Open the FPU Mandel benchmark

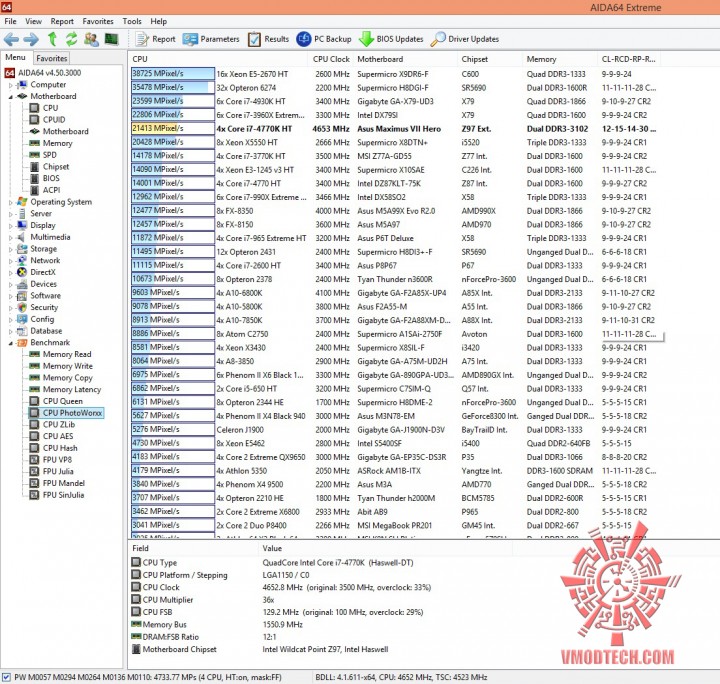click(x=57, y=483)
